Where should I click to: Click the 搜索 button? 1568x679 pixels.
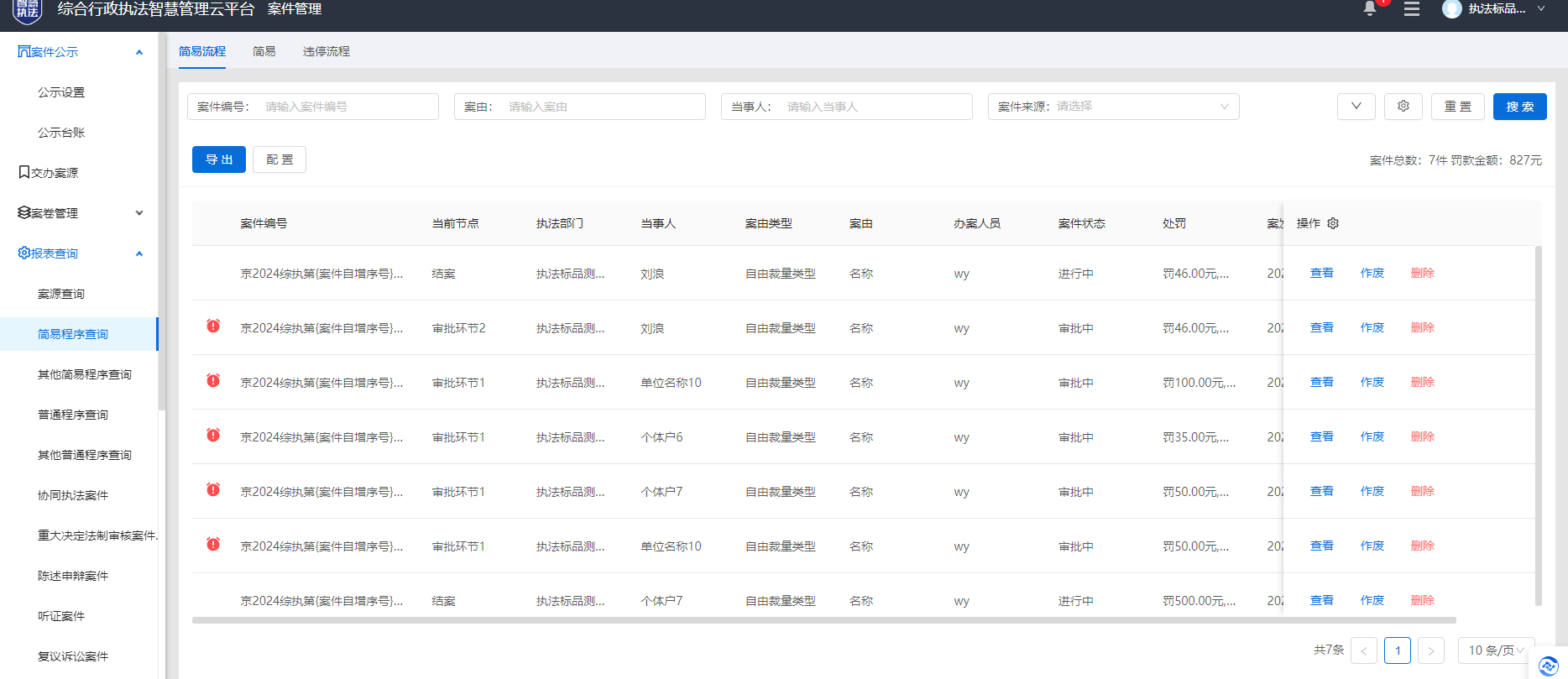coord(1519,107)
